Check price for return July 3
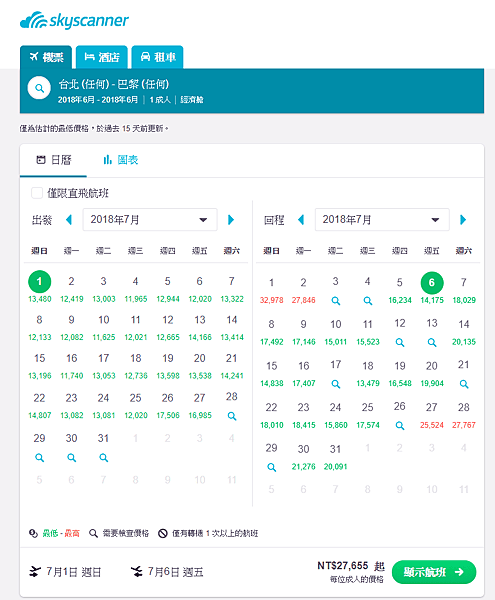The width and height of the screenshot is (495, 600). pyautogui.click(x=335, y=301)
